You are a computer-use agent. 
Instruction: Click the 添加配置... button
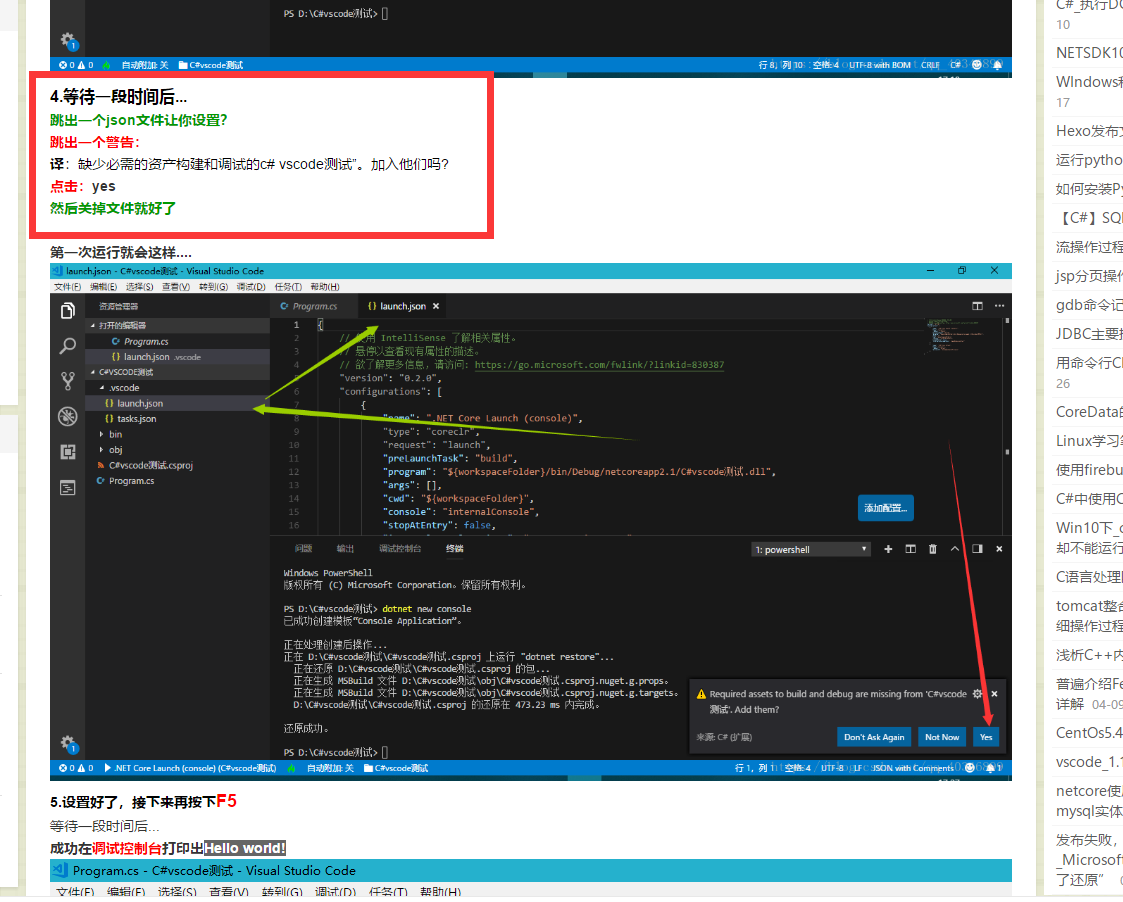885,508
